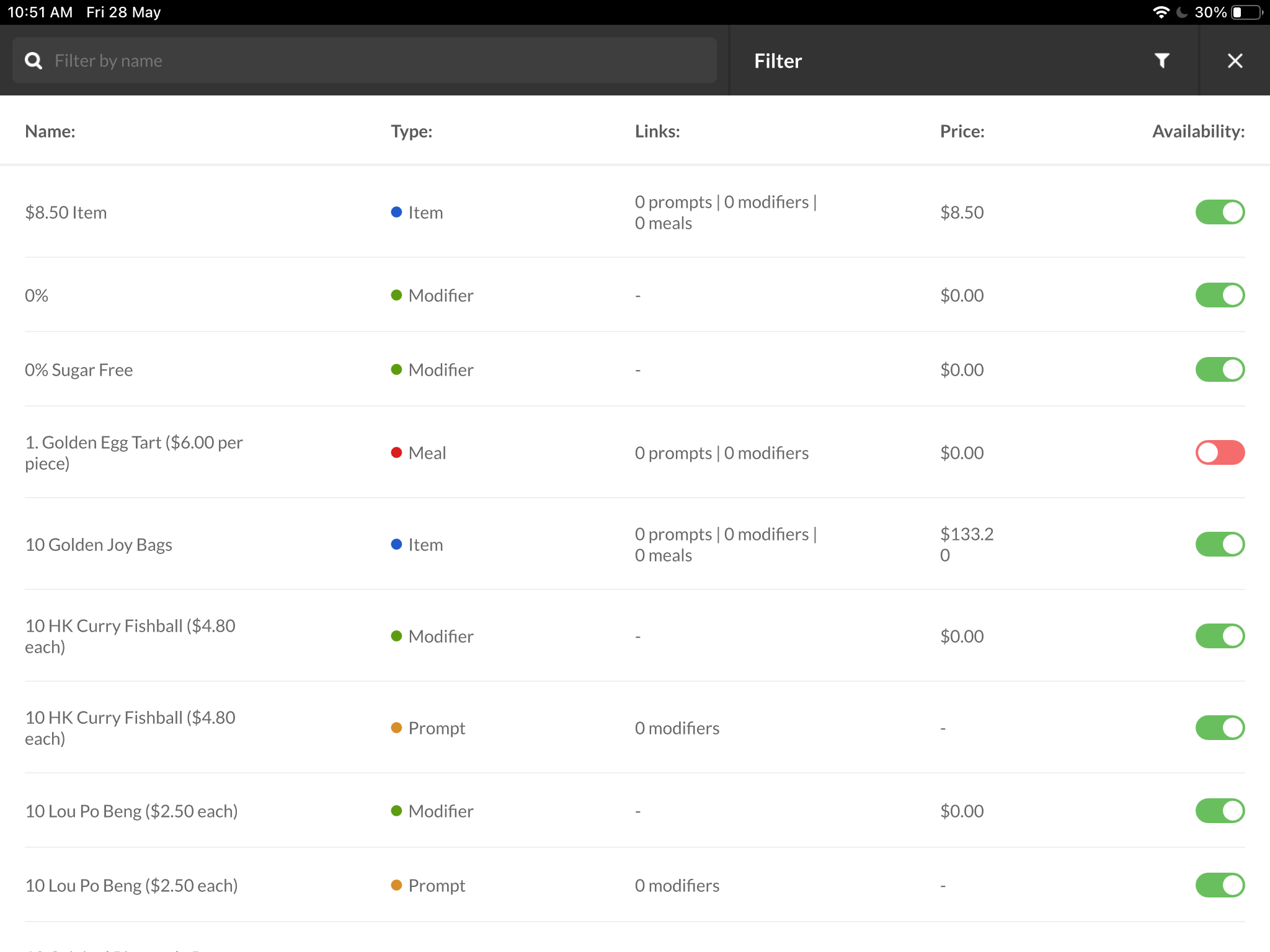Image resolution: width=1270 pixels, height=952 pixels.
Task: Toggle availability of 0% modifier
Action: [x=1219, y=295]
